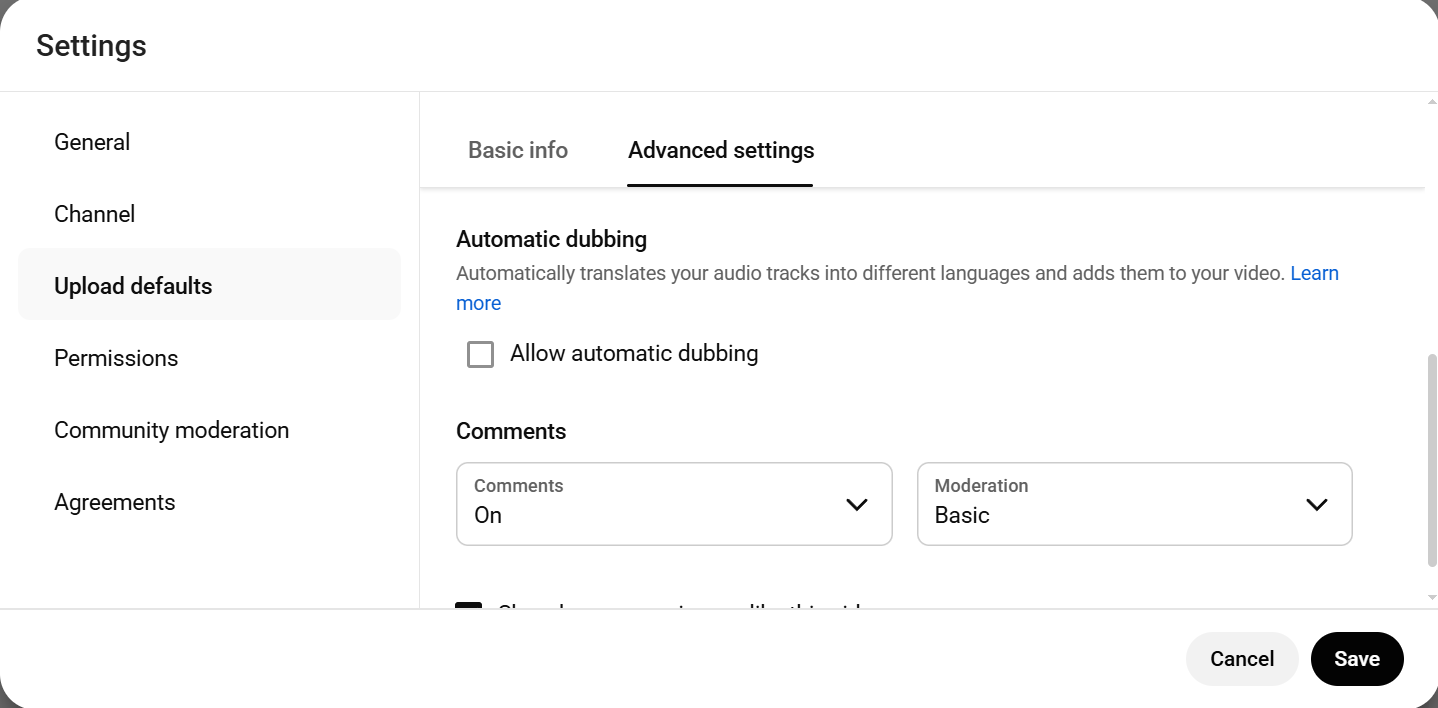Open the automatic dubbing Learn more link
Image resolution: width=1438 pixels, height=708 pixels.
click(1316, 272)
